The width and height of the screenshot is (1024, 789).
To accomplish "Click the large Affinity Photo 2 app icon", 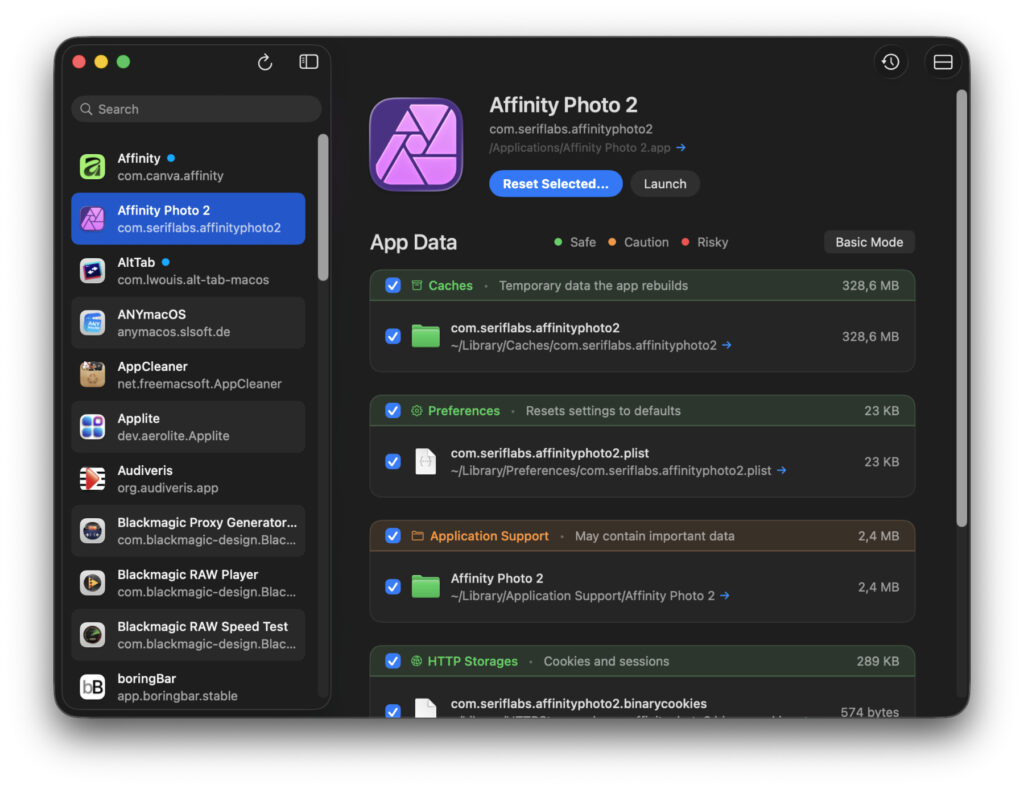I will pos(416,144).
